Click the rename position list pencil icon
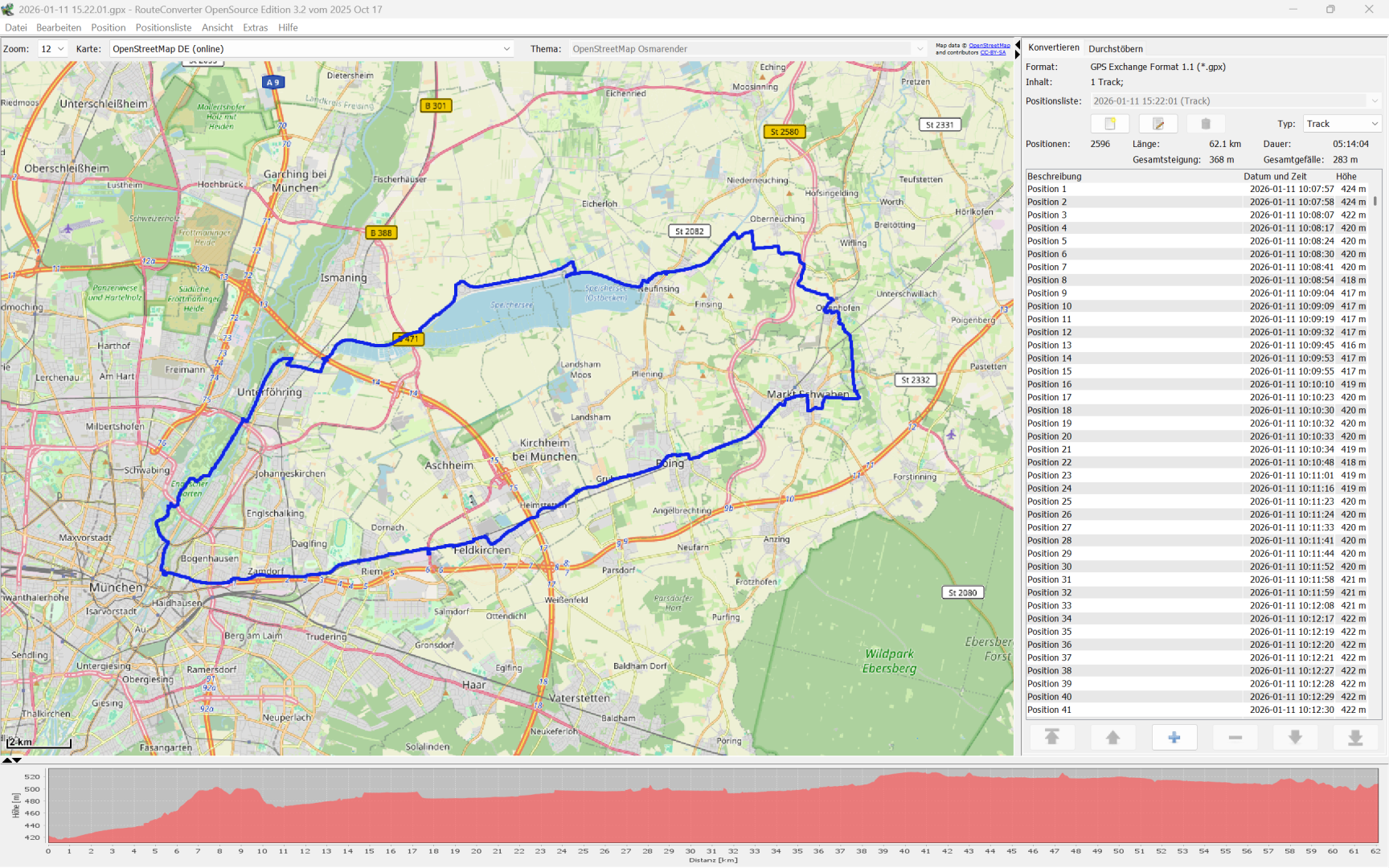1389x868 pixels. pyautogui.click(x=1158, y=124)
